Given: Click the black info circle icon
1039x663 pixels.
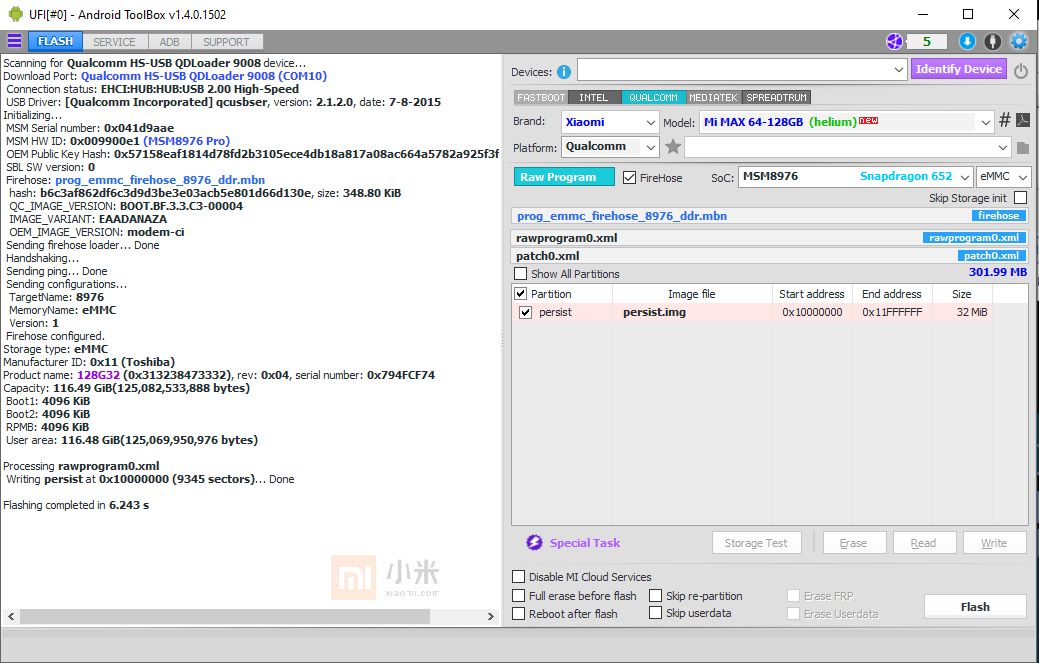Looking at the screenshot, I should (993, 41).
